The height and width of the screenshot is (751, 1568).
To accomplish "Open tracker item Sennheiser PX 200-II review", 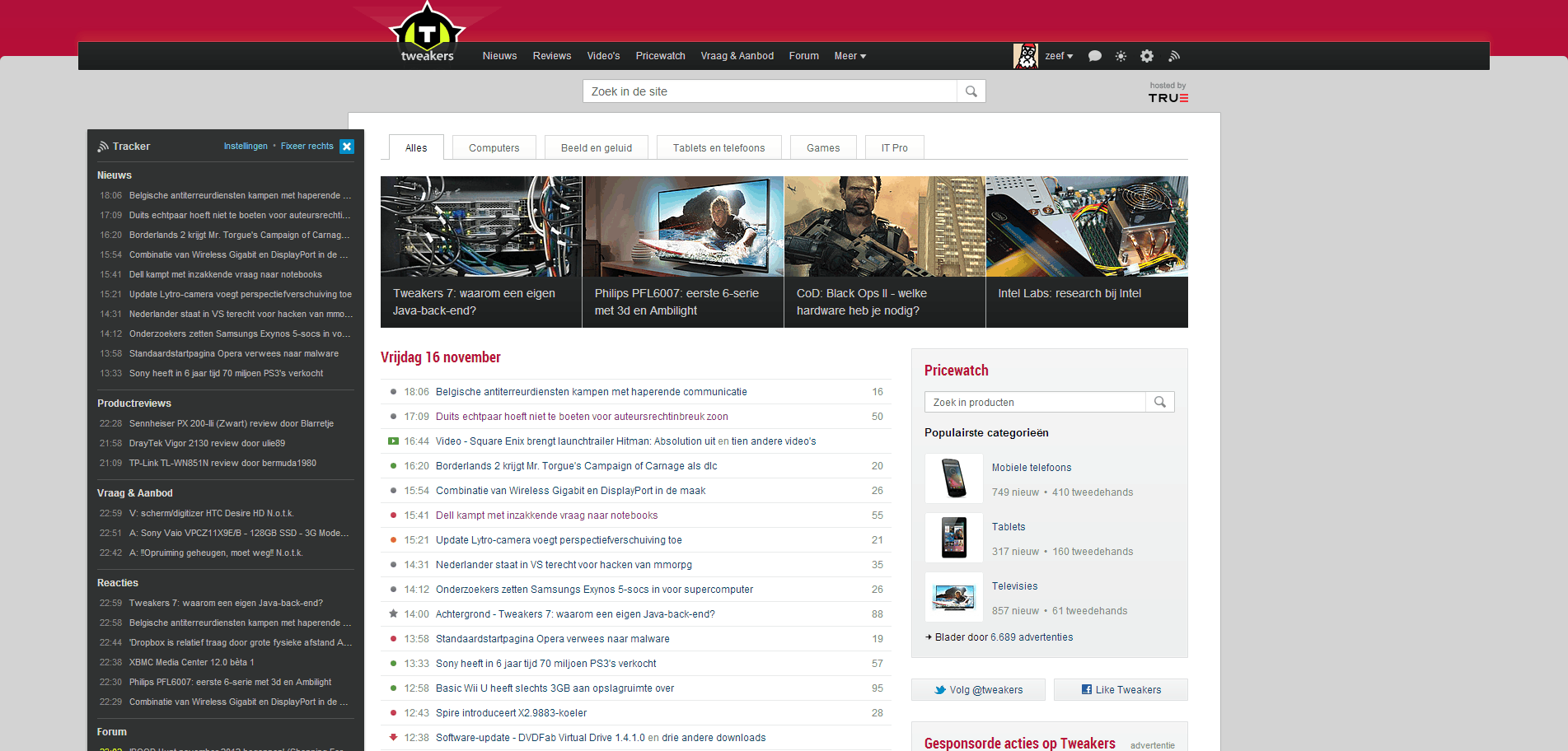I will [231, 423].
